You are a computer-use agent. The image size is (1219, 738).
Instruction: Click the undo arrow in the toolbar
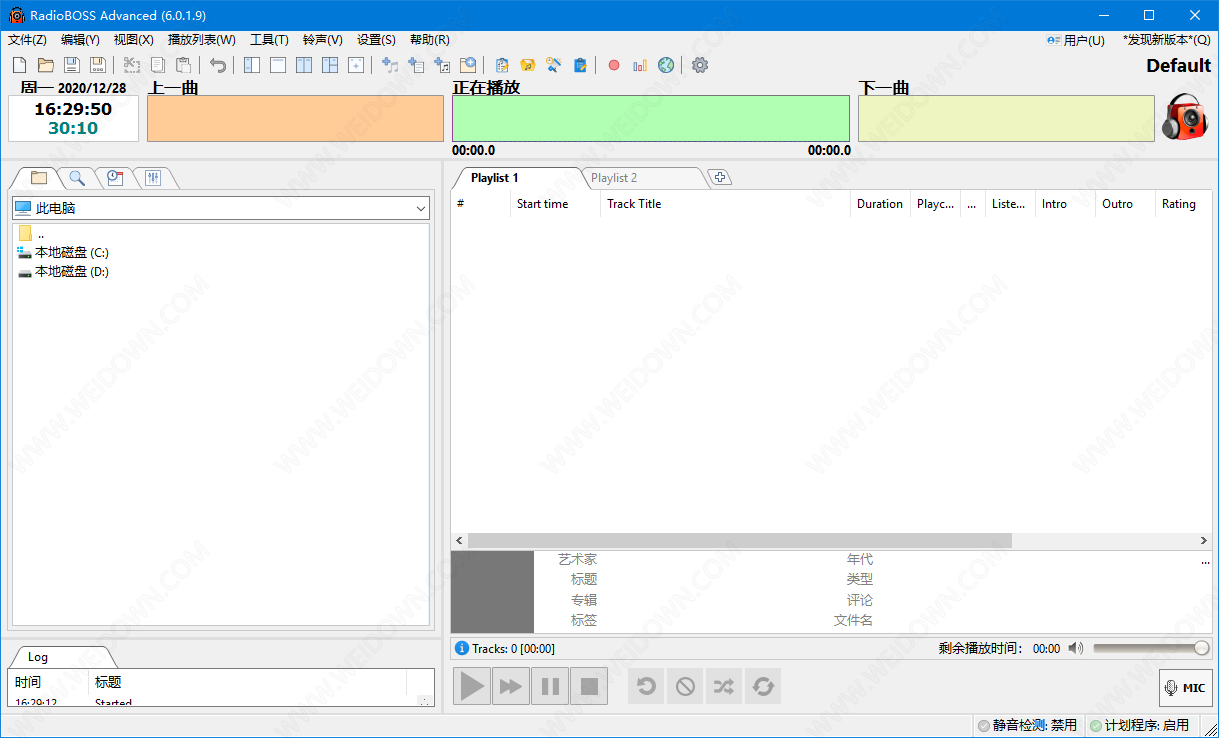(x=218, y=65)
